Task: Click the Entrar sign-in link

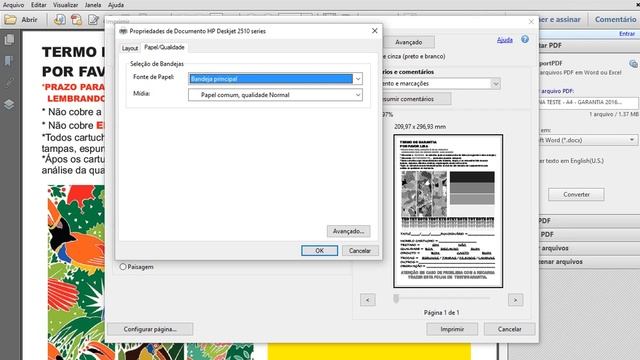Action: 627,33
